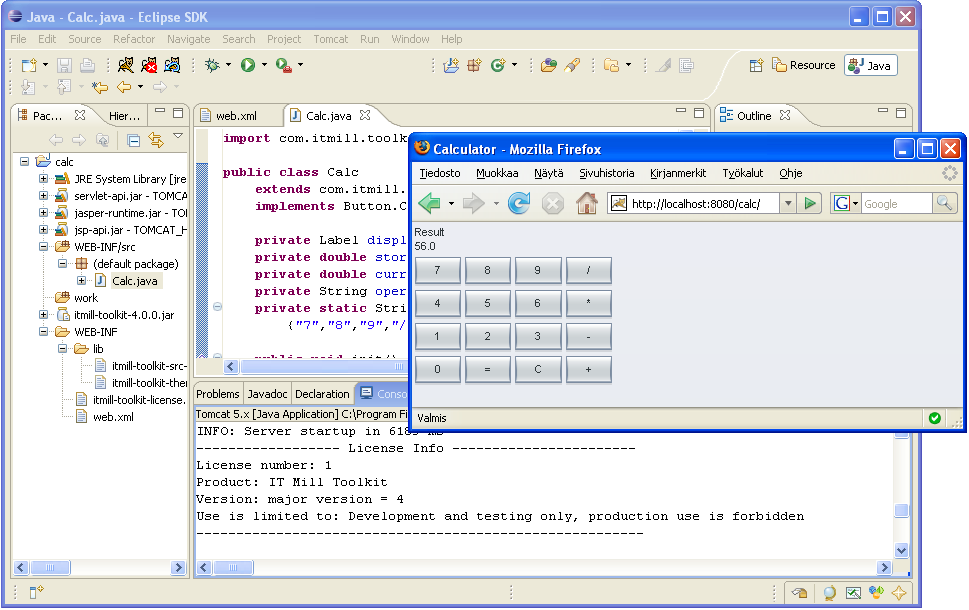Click the console's vertical scrollbar down arrow
Viewport: 969px width, 610px height.
point(902,550)
